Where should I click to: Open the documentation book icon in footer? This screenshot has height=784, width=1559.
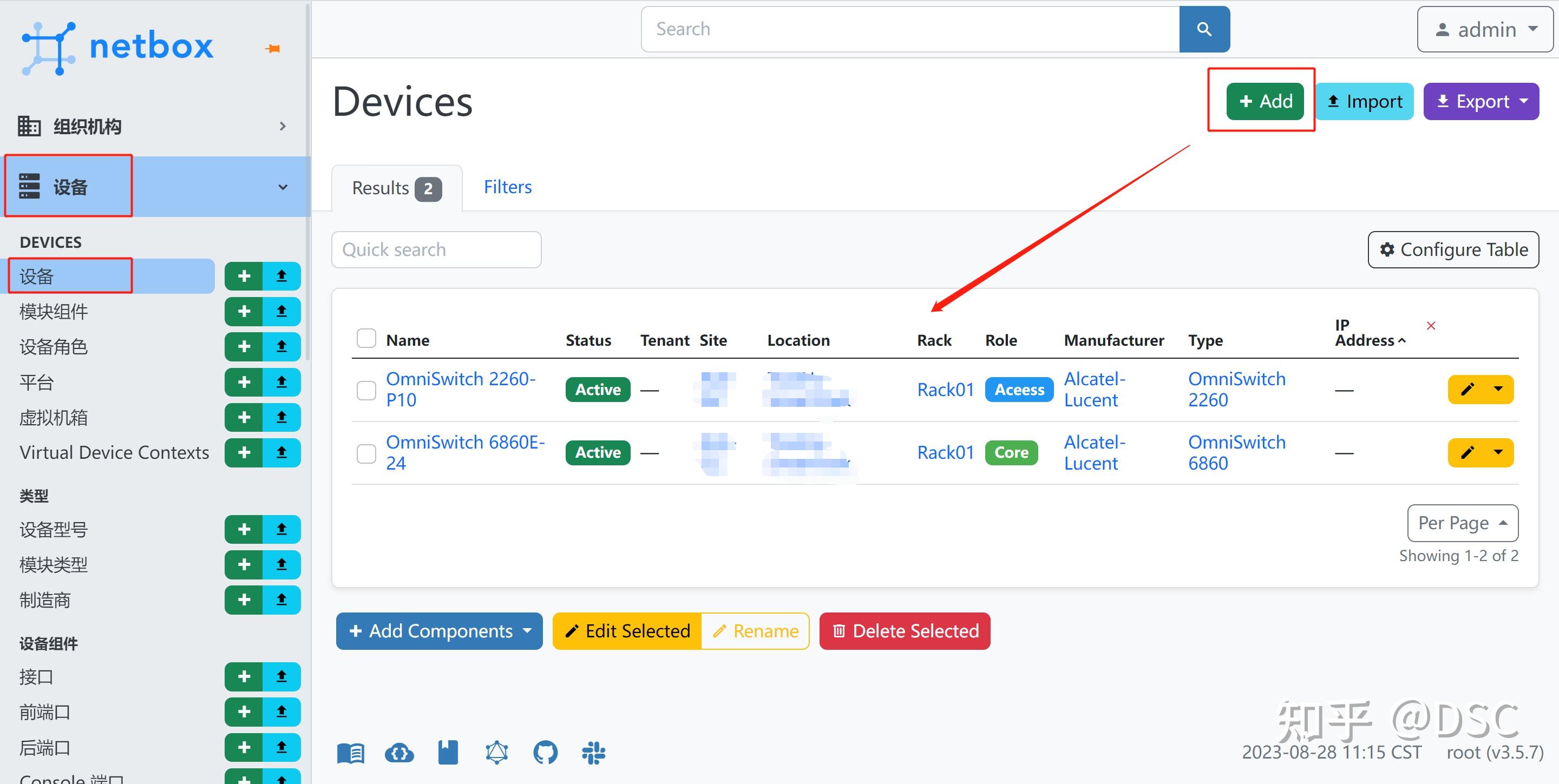(350, 753)
